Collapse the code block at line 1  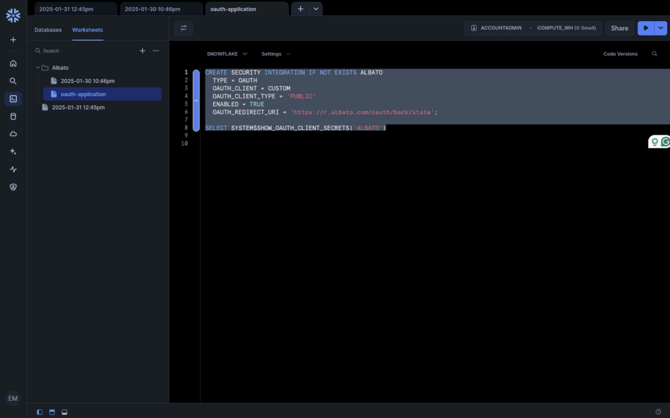196,100
